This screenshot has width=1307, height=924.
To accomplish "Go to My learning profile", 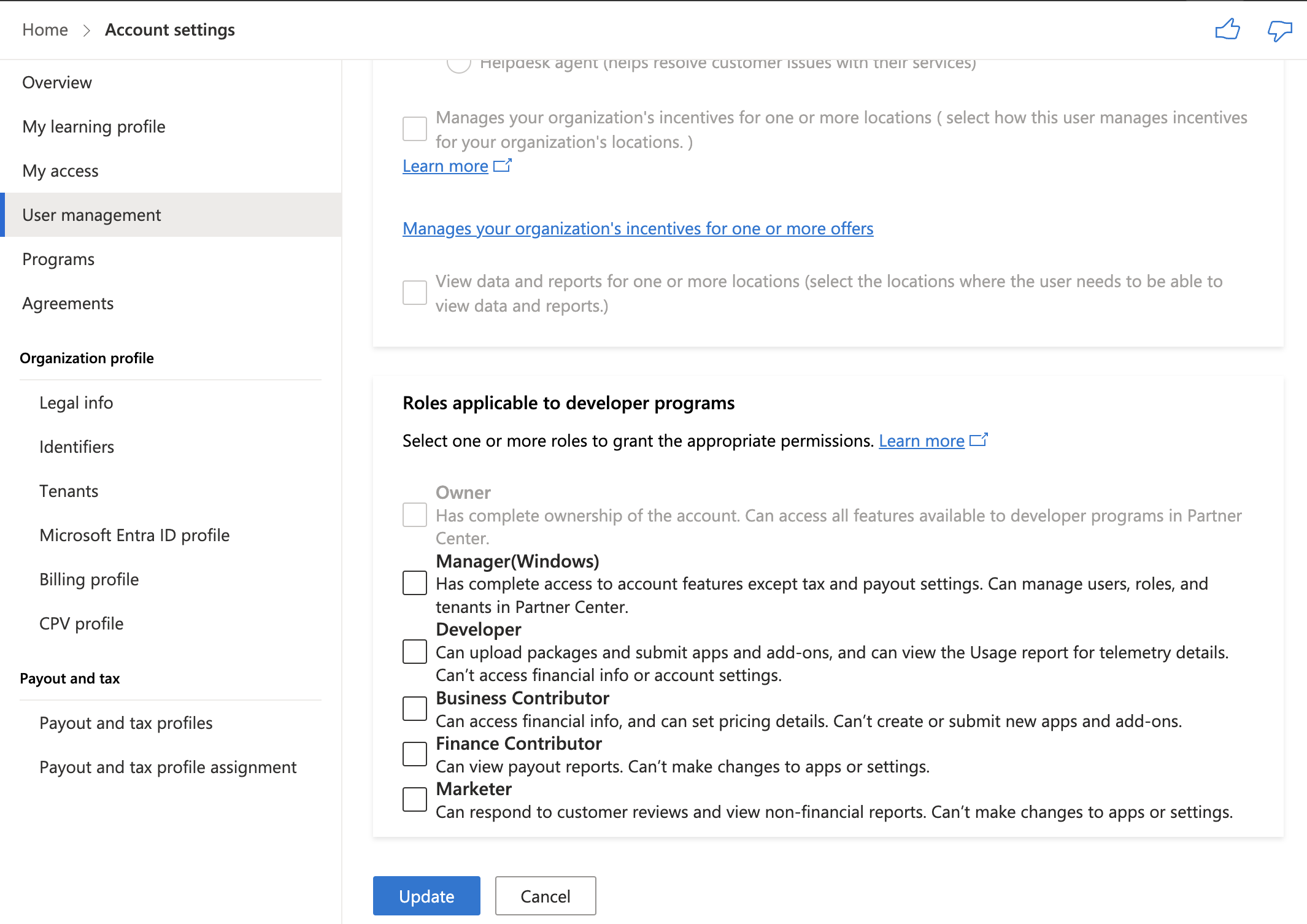I will point(171,126).
